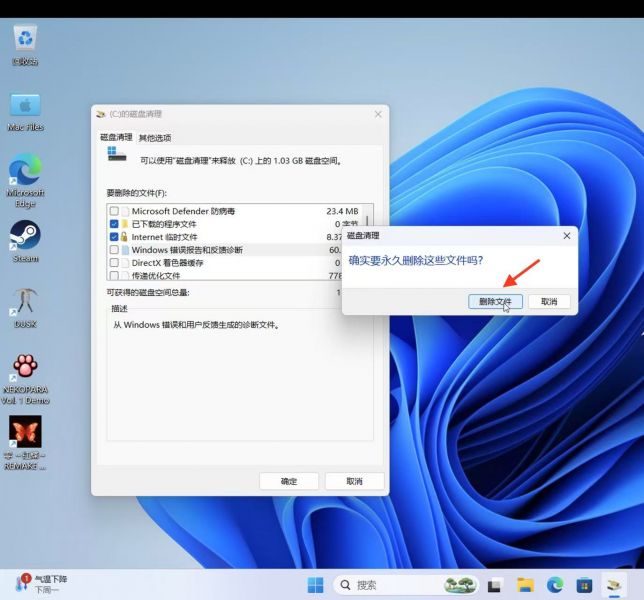
Task: Close the (C:)的磁盘清理 window
Action: [x=378, y=114]
